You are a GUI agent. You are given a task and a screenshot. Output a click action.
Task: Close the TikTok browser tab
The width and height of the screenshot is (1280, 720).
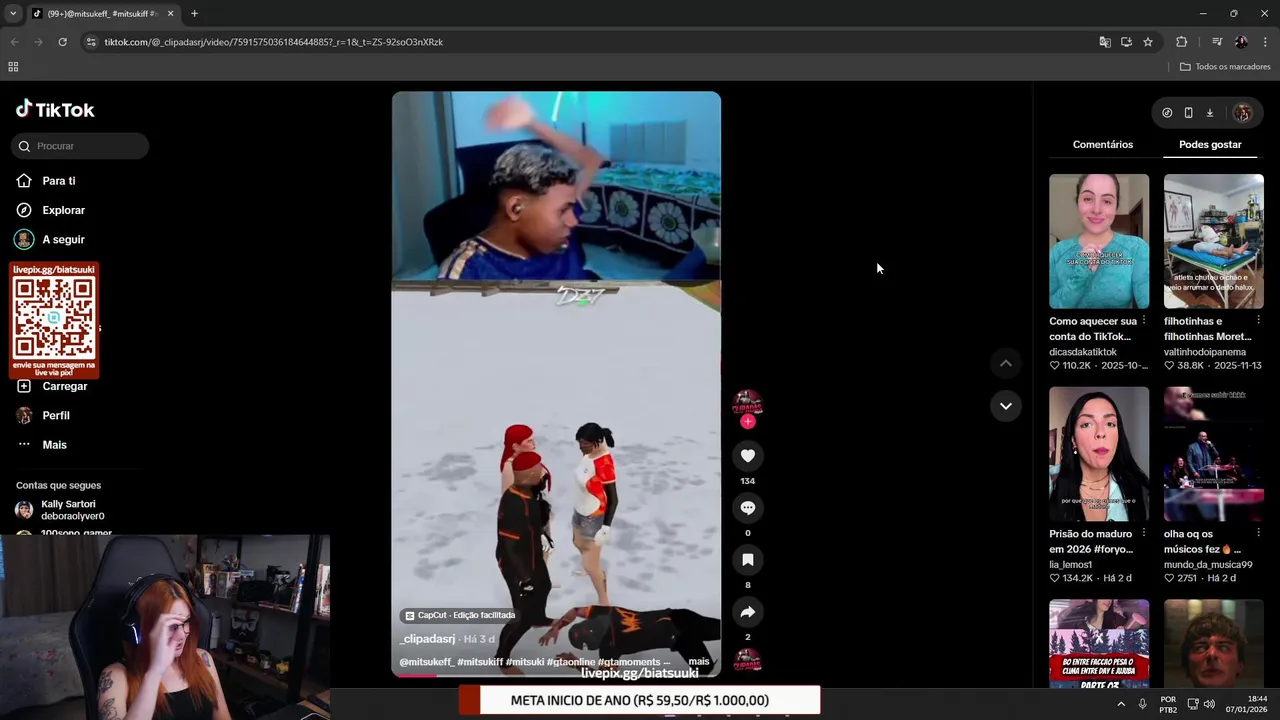point(170,14)
